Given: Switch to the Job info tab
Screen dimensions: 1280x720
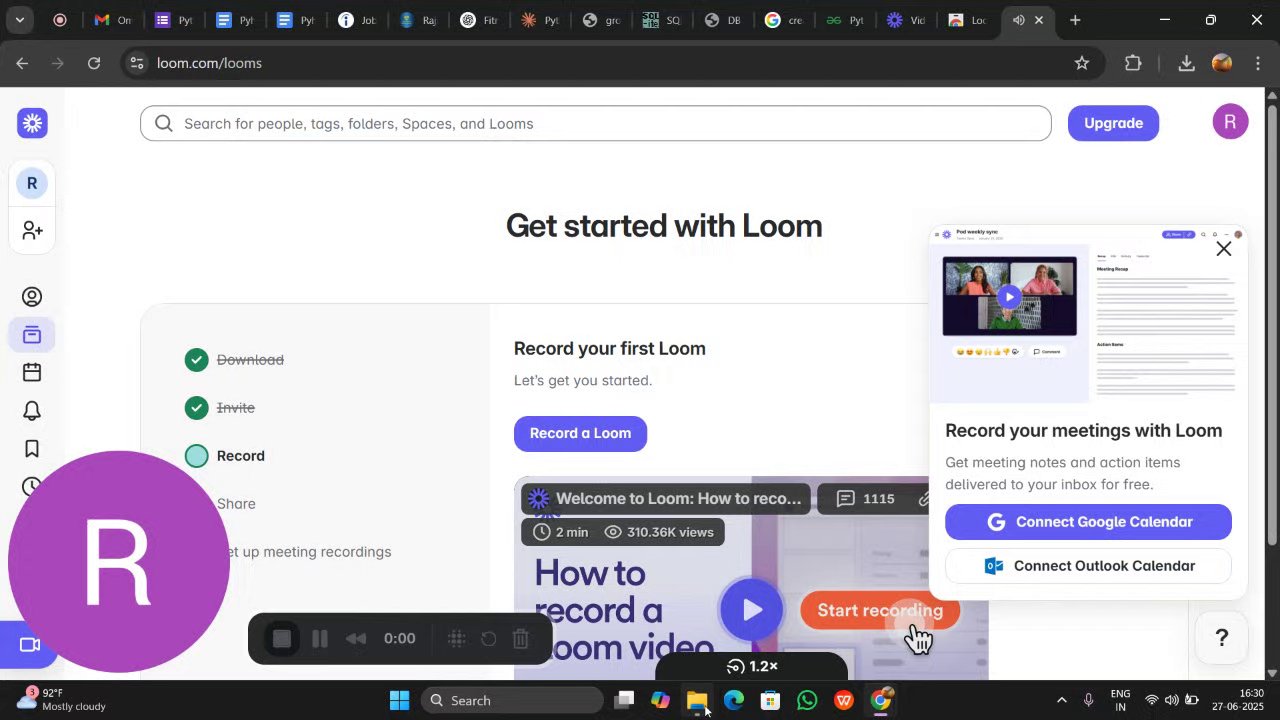Looking at the screenshot, I should [x=357, y=20].
